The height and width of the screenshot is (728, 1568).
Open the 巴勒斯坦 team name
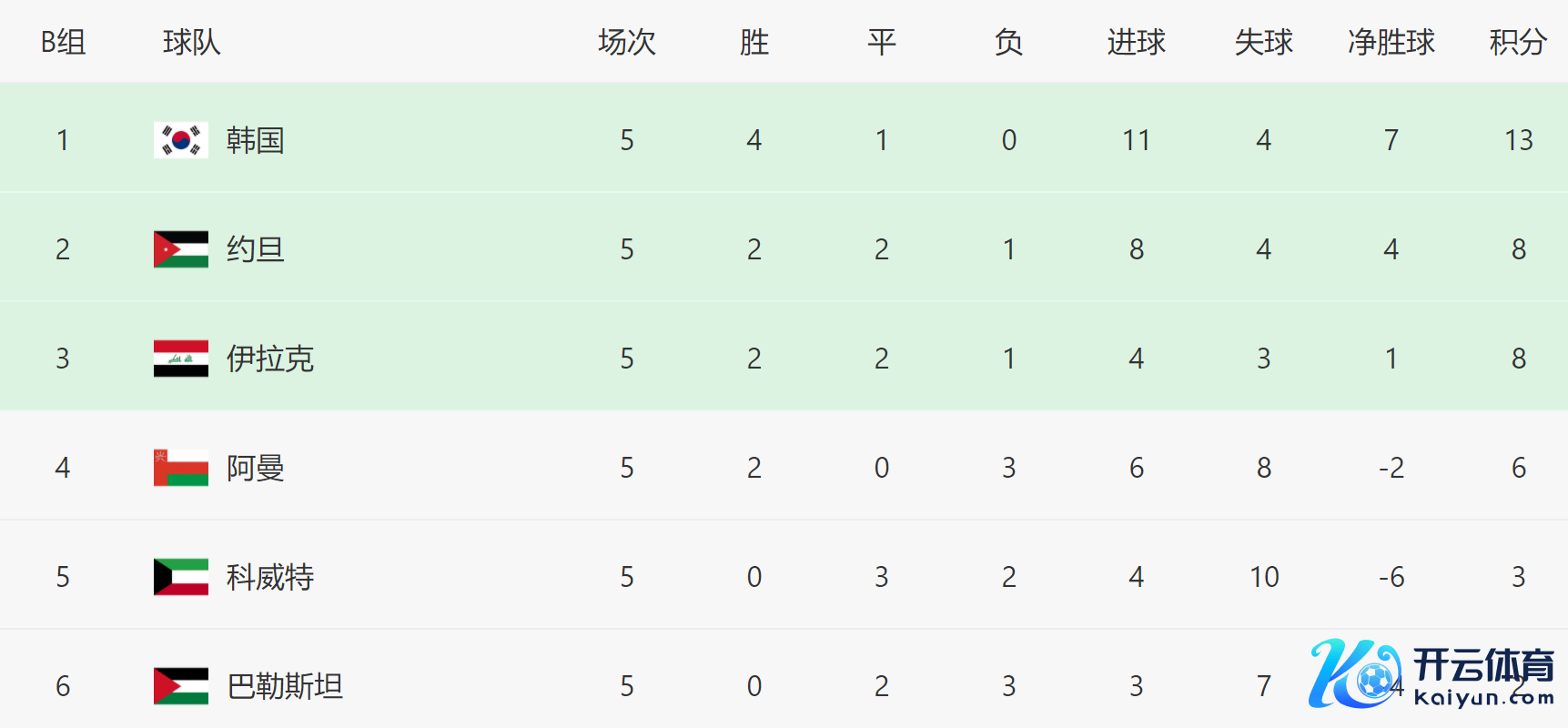tap(284, 686)
